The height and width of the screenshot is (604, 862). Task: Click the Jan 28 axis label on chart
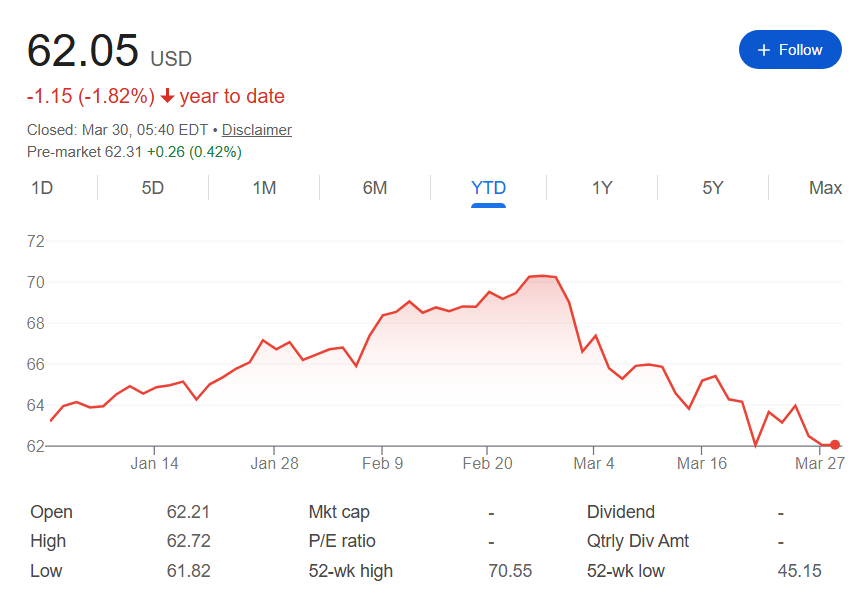click(x=274, y=463)
